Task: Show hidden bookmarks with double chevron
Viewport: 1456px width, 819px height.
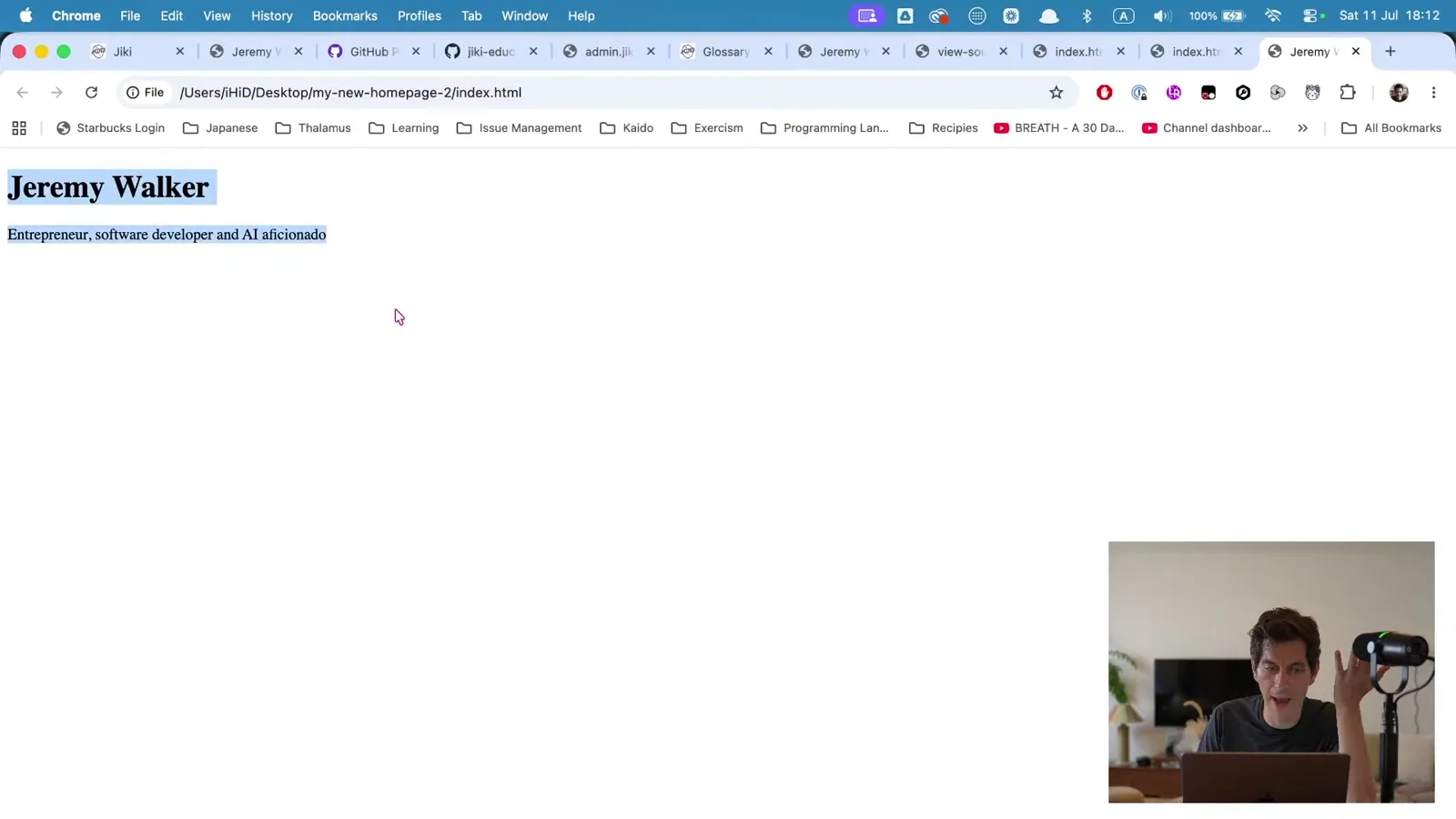Action: coord(1302,128)
